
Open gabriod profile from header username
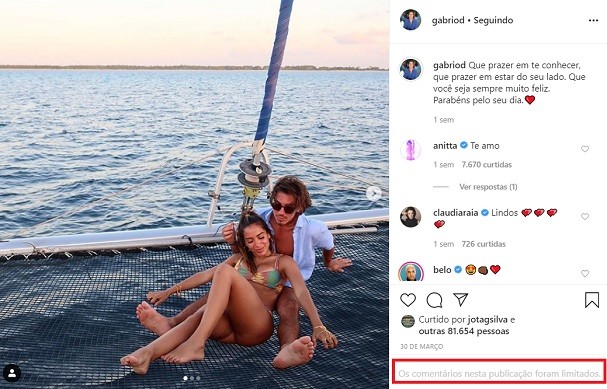pos(448,20)
